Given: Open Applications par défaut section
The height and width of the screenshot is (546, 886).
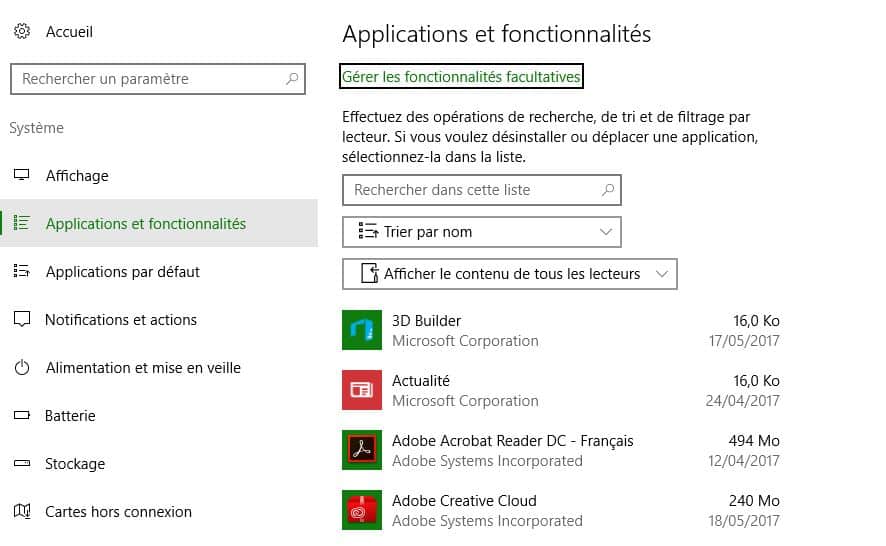Looking at the screenshot, I should (123, 272).
